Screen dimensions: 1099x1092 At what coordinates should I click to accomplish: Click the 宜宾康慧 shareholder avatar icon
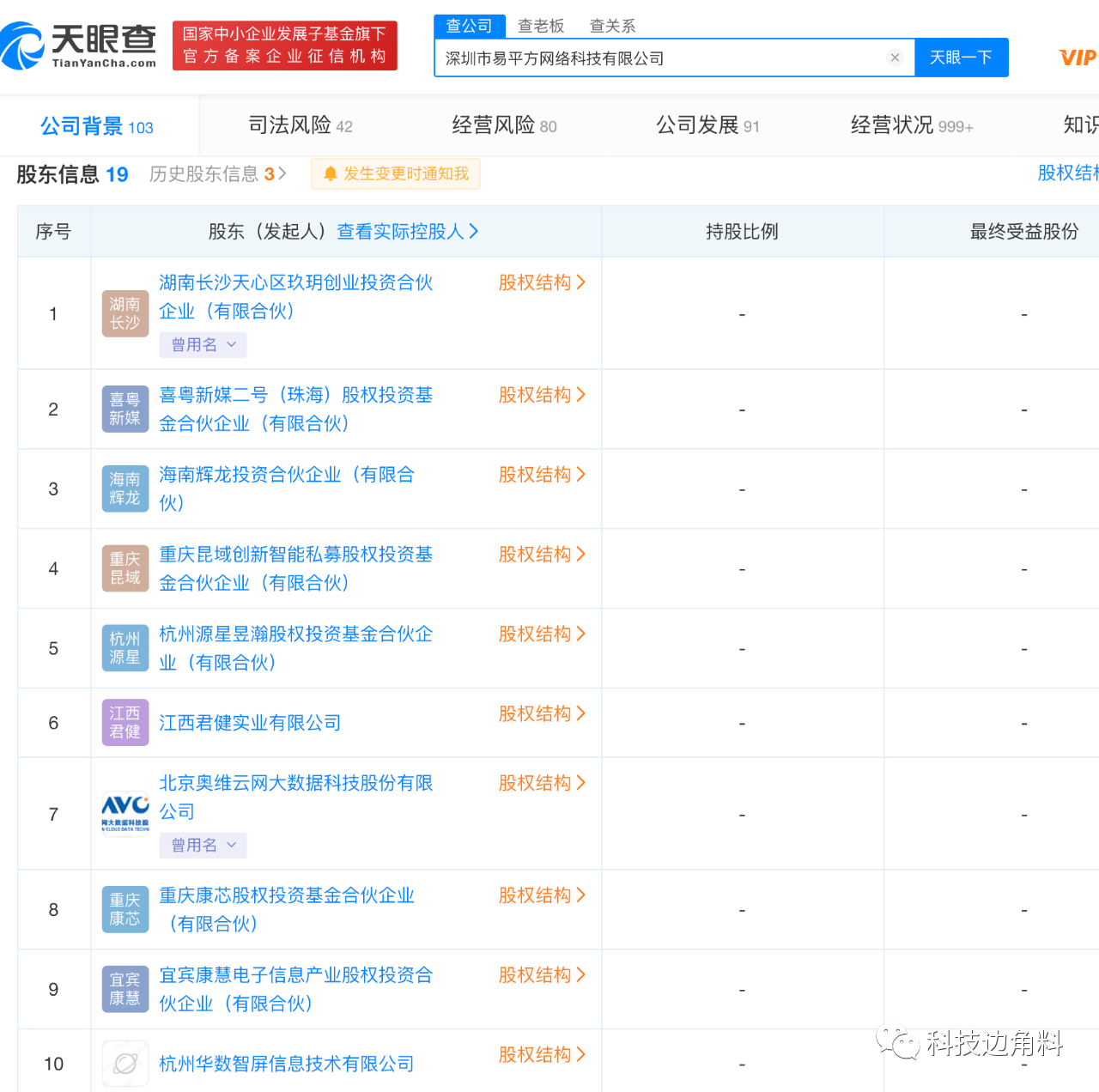tap(125, 989)
